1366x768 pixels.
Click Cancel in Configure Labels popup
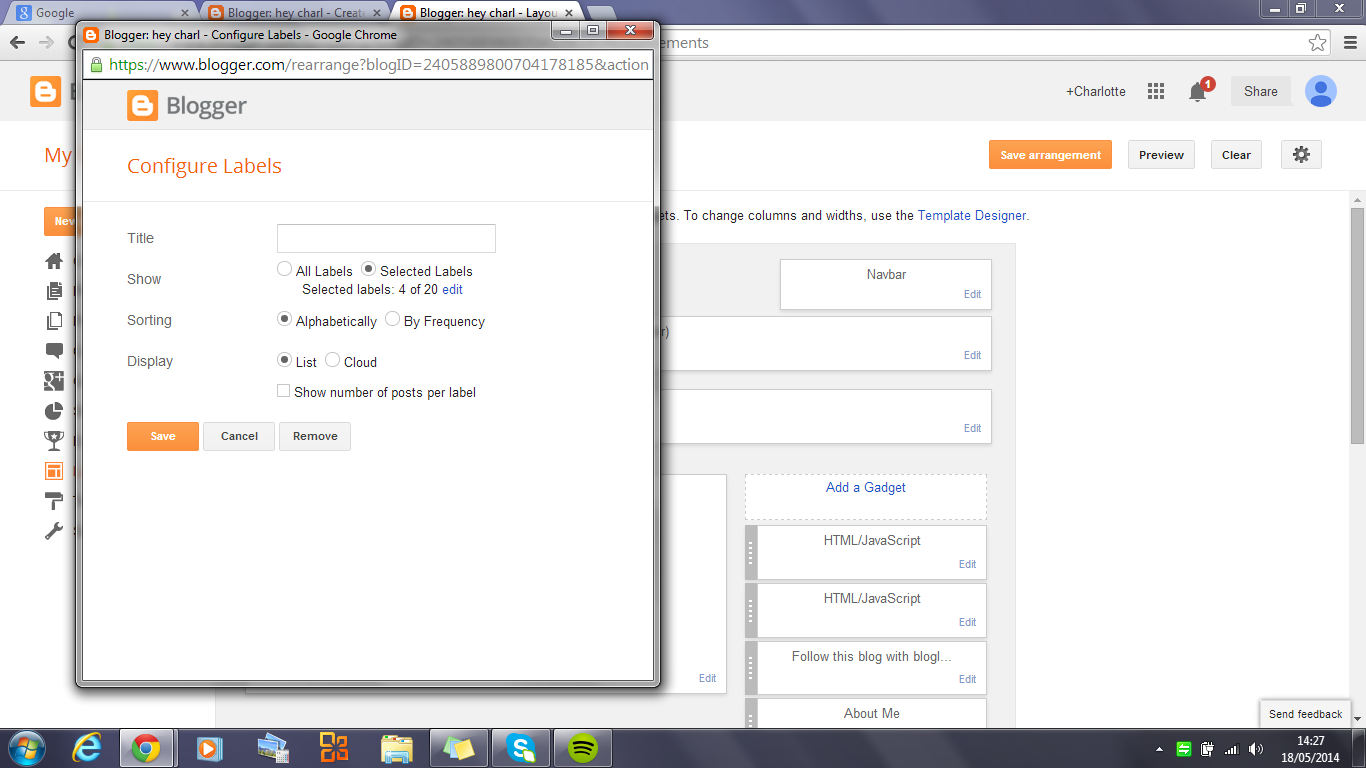(239, 436)
